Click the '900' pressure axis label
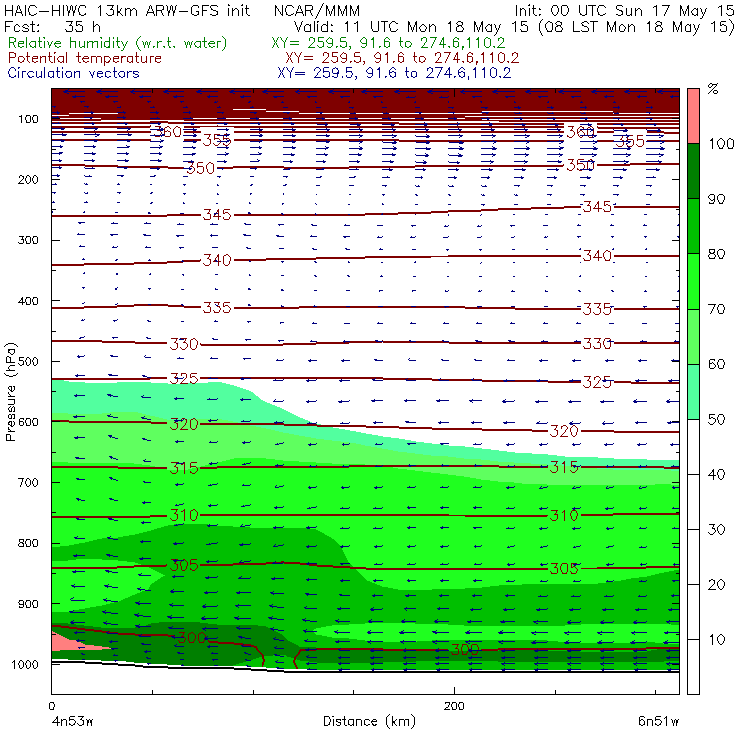740x740 pixels. pos(28,604)
